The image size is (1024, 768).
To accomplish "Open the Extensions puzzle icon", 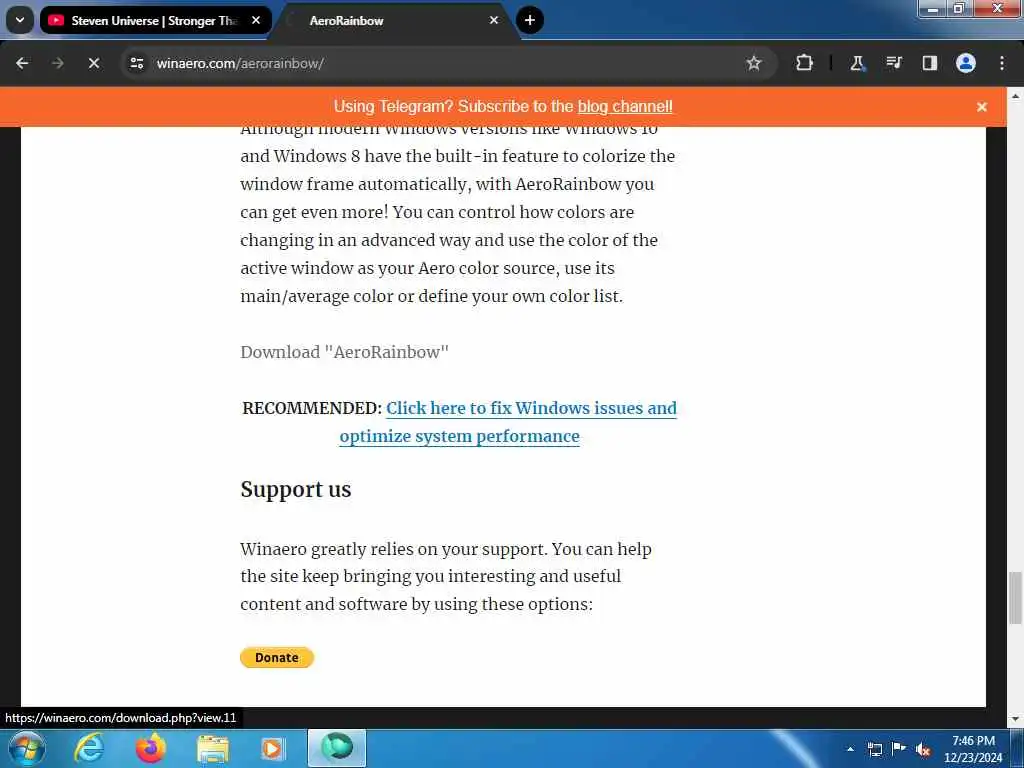I will pyautogui.click(x=805, y=63).
